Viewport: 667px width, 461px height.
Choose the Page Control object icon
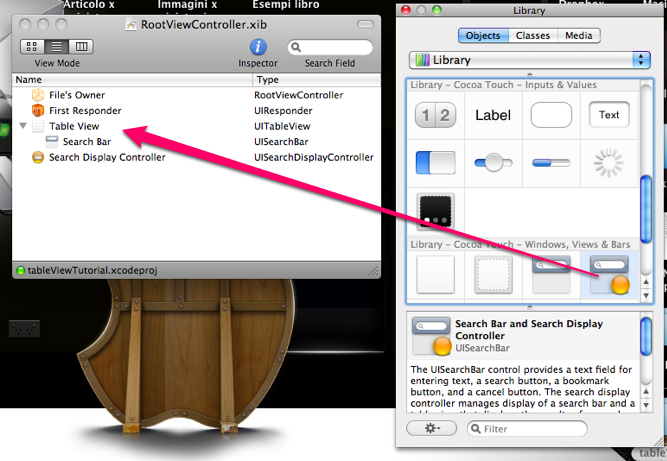[x=436, y=210]
